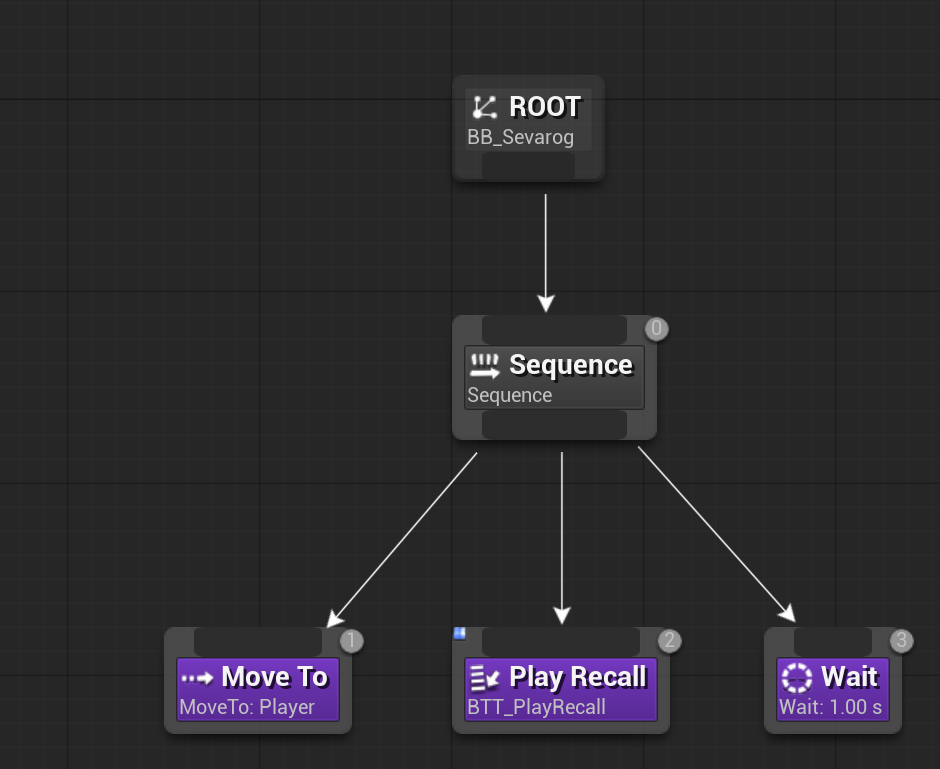The height and width of the screenshot is (769, 940).
Task: Select the Play Recall task title
Action: click(578, 677)
